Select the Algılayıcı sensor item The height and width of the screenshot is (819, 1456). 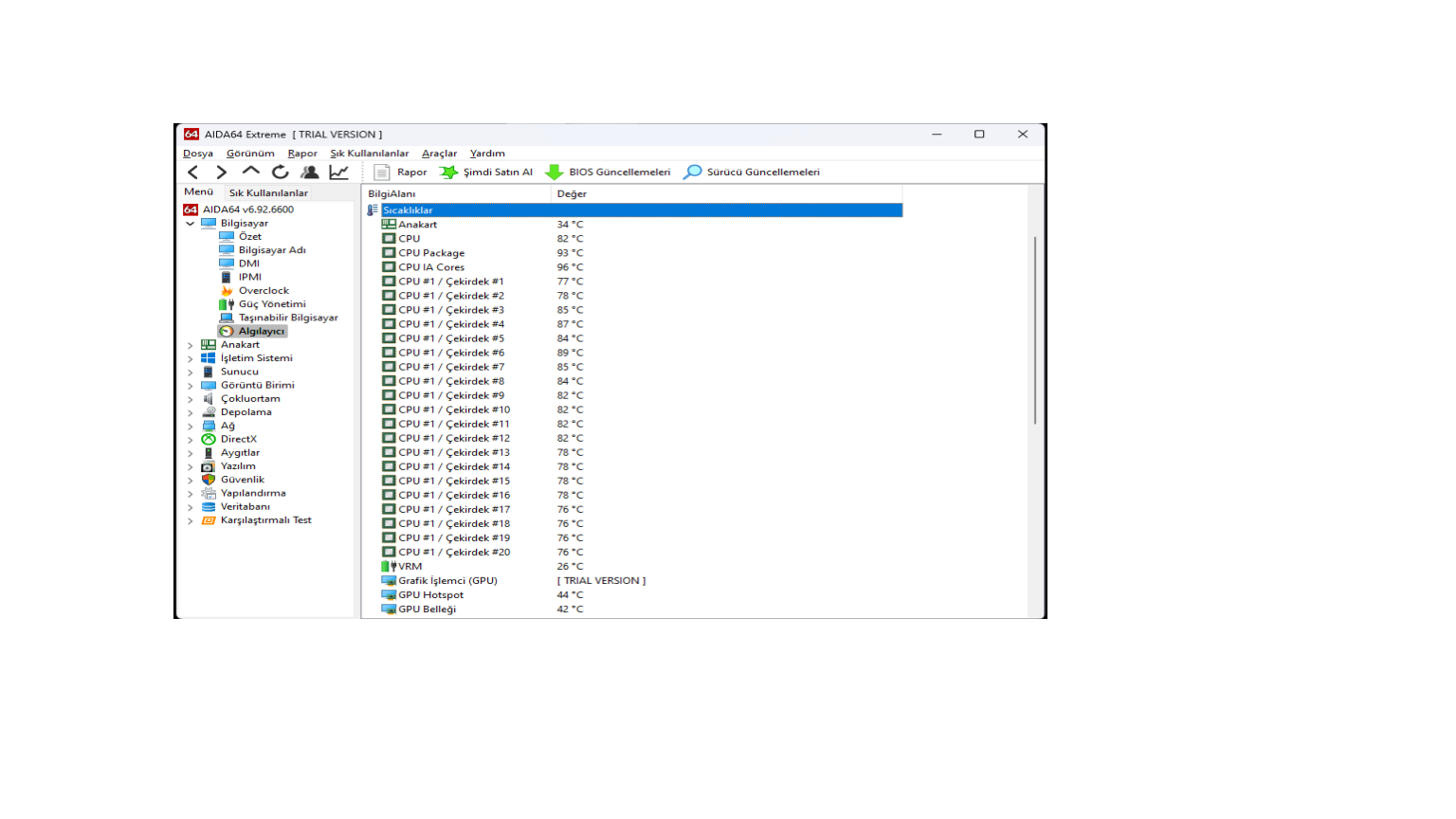point(253,332)
